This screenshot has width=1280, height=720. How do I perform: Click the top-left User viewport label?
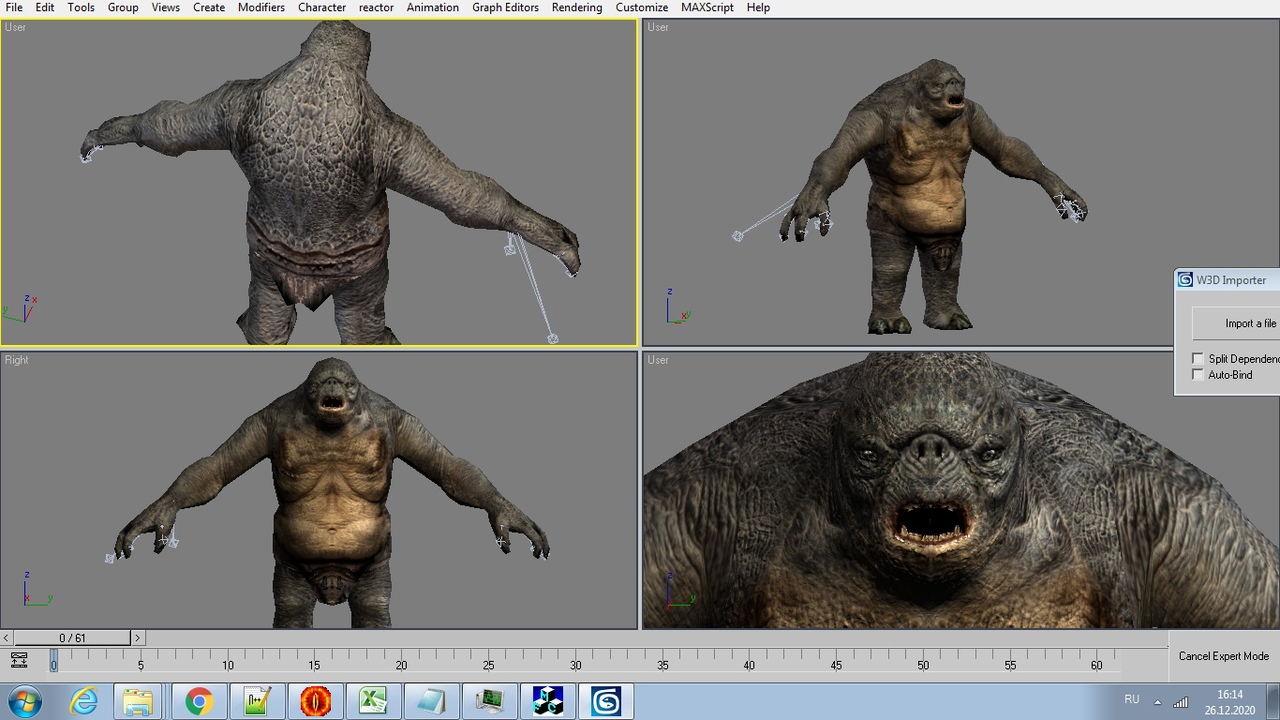(x=15, y=27)
